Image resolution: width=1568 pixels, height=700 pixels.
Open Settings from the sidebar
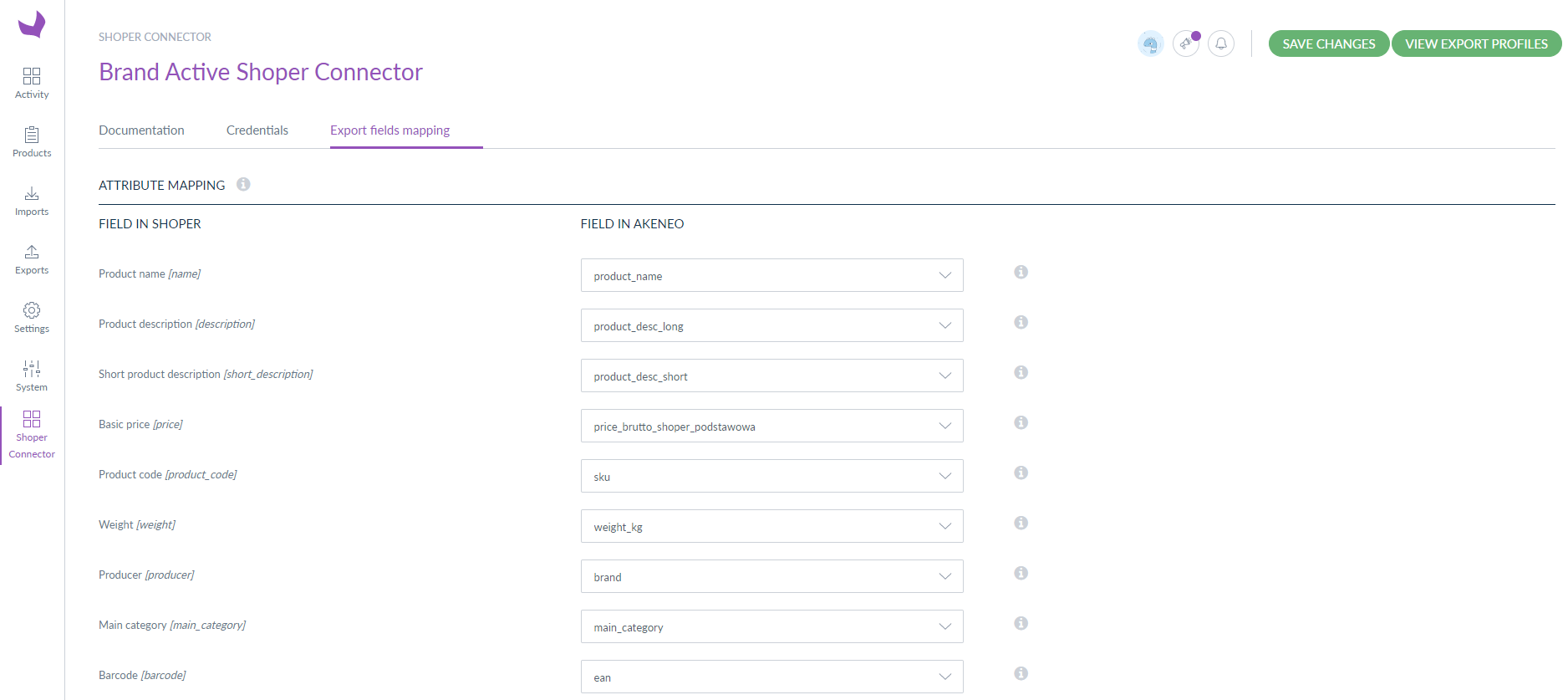pos(32,318)
